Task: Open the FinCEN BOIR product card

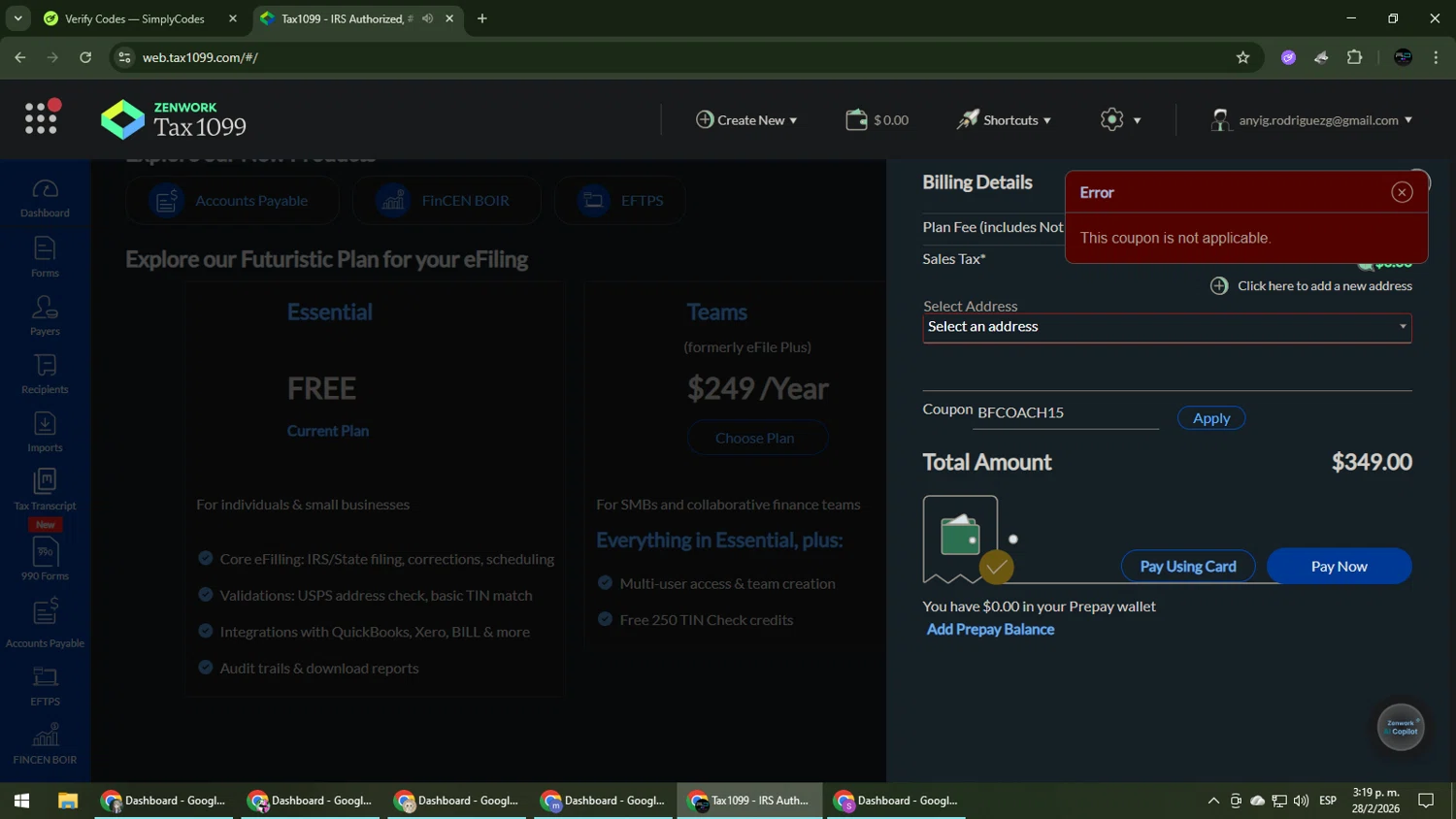Action: click(447, 201)
